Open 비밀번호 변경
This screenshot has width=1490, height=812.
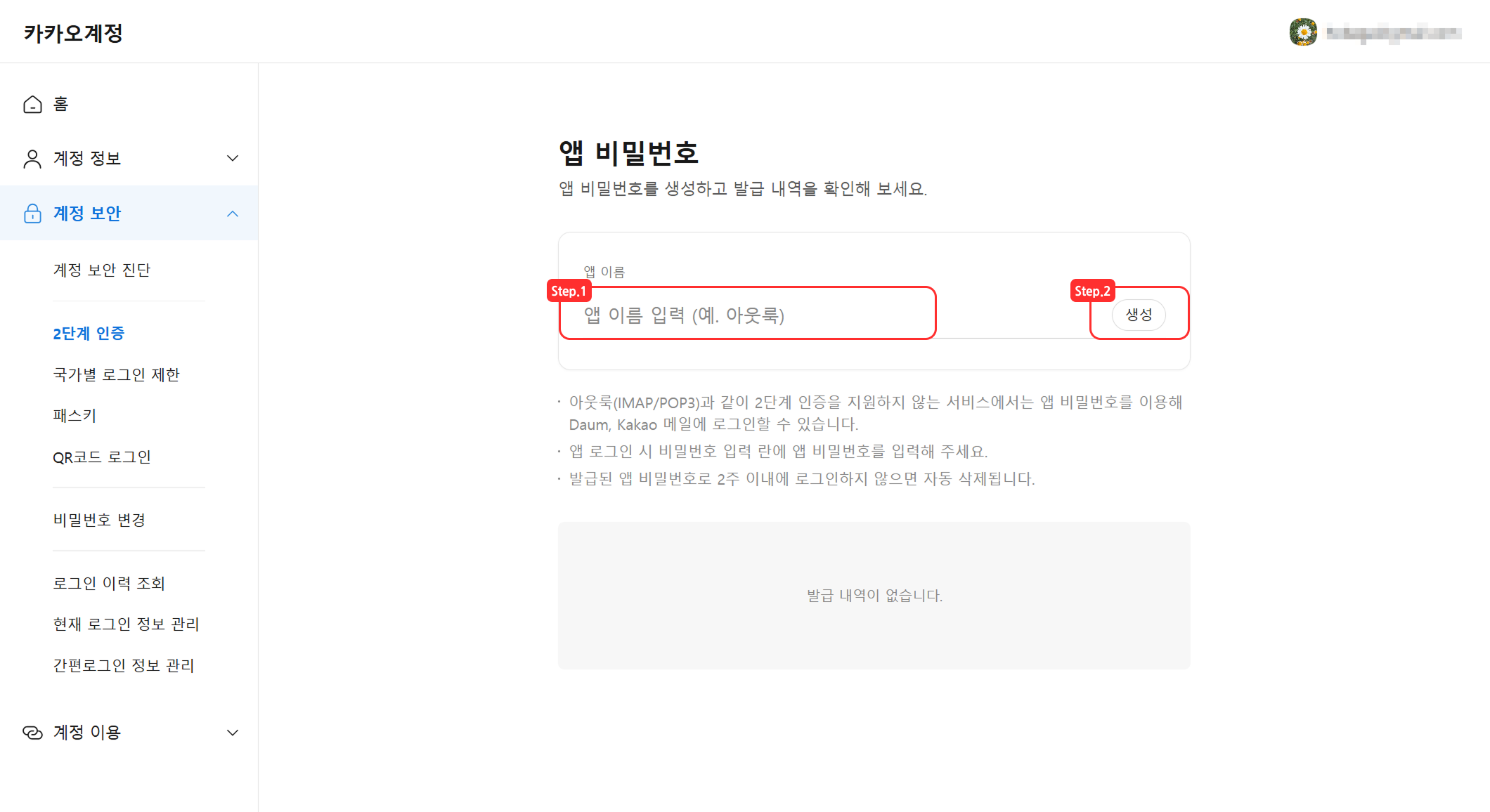pos(99,520)
